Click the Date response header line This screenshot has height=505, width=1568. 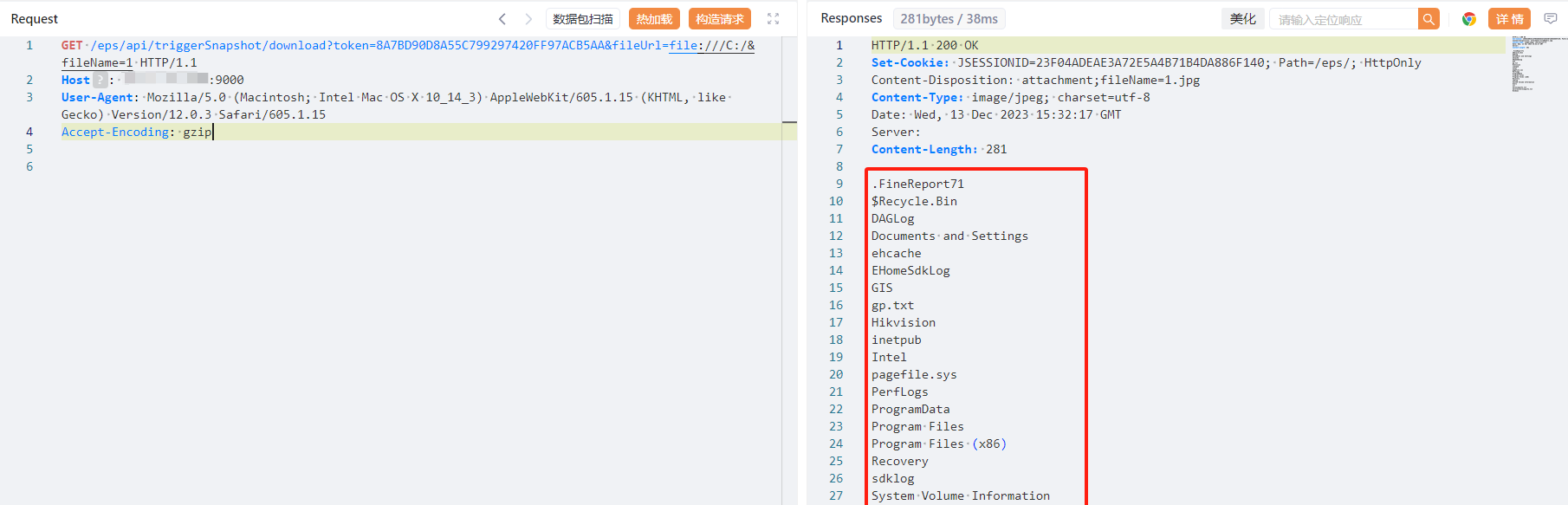point(996,114)
